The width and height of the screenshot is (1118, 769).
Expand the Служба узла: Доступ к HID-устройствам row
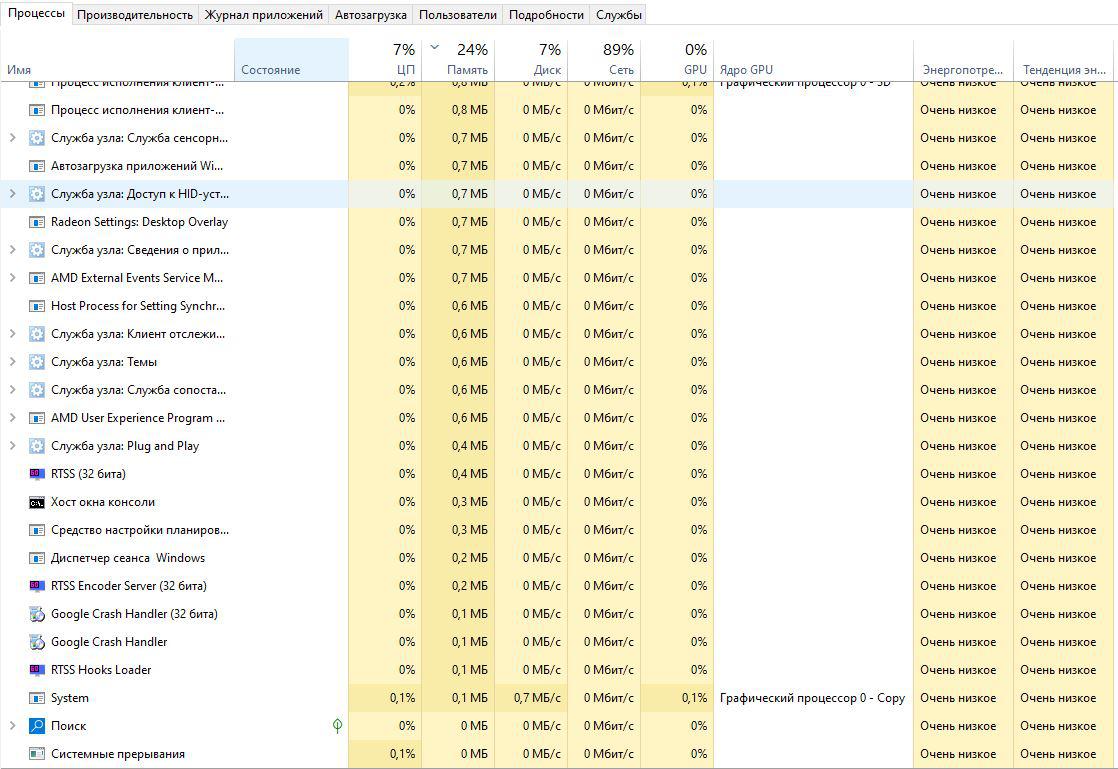(x=12, y=194)
